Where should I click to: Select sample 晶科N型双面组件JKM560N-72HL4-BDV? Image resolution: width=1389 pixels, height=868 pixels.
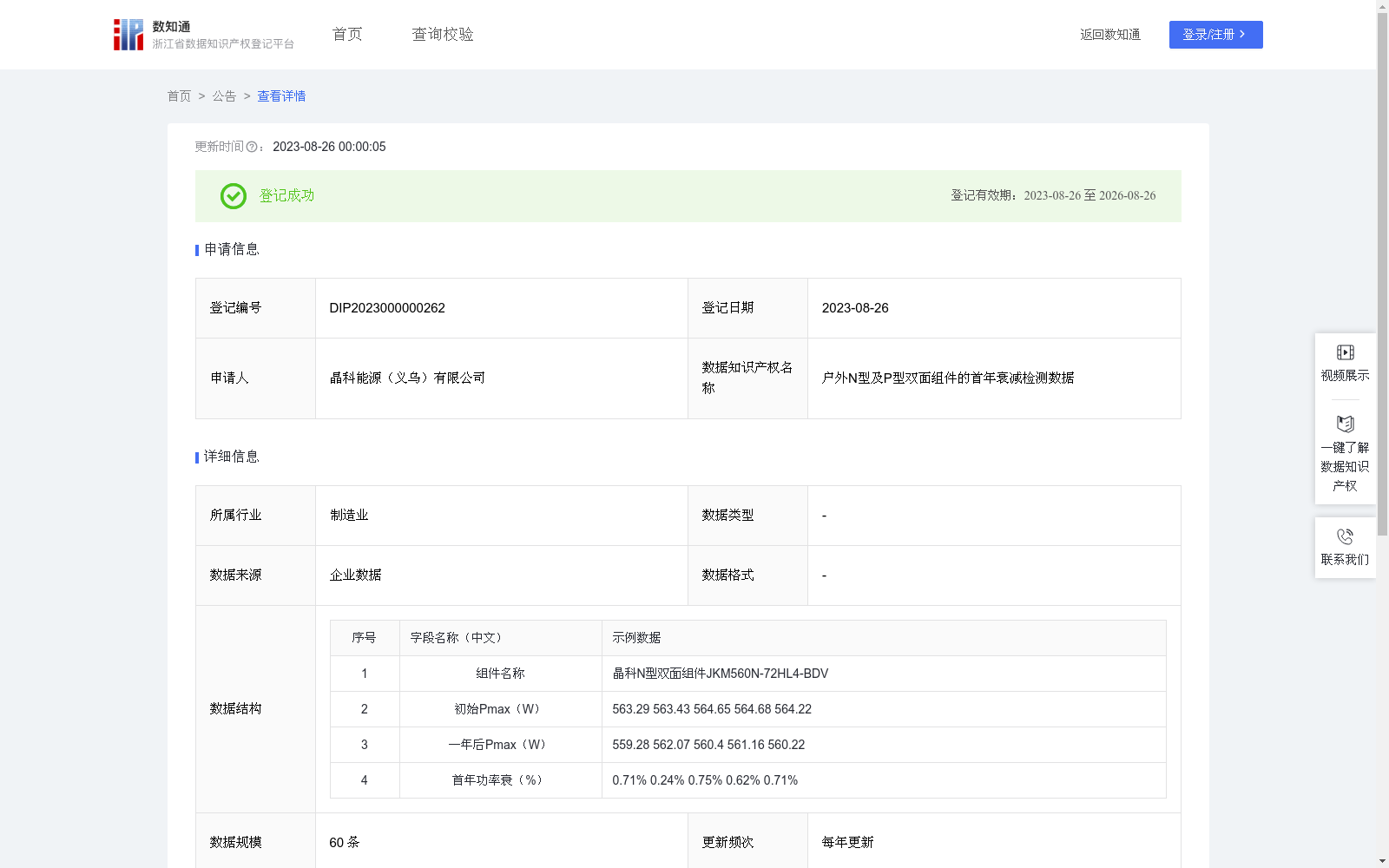[721, 674]
